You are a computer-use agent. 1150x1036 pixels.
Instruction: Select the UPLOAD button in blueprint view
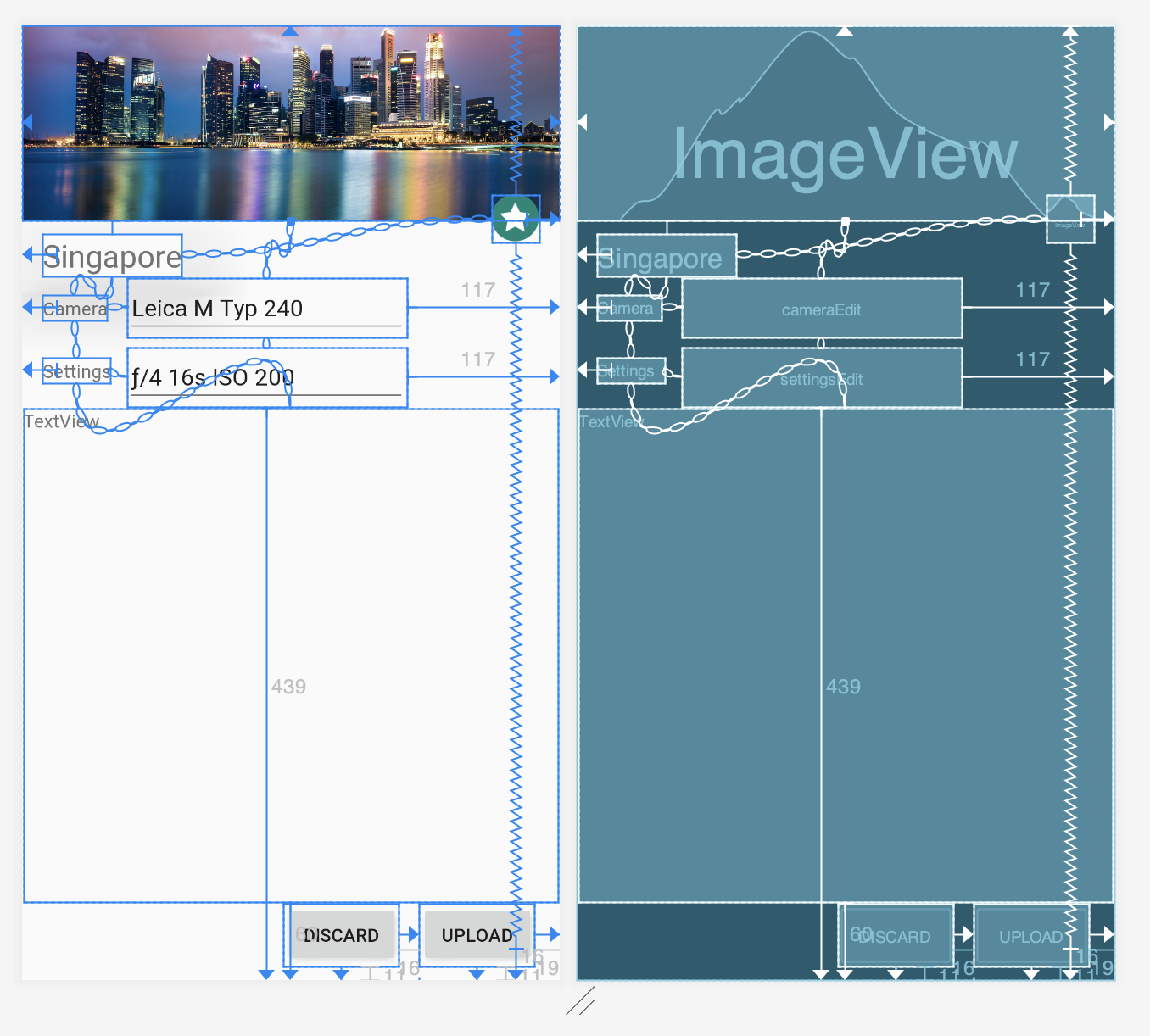point(1030,936)
